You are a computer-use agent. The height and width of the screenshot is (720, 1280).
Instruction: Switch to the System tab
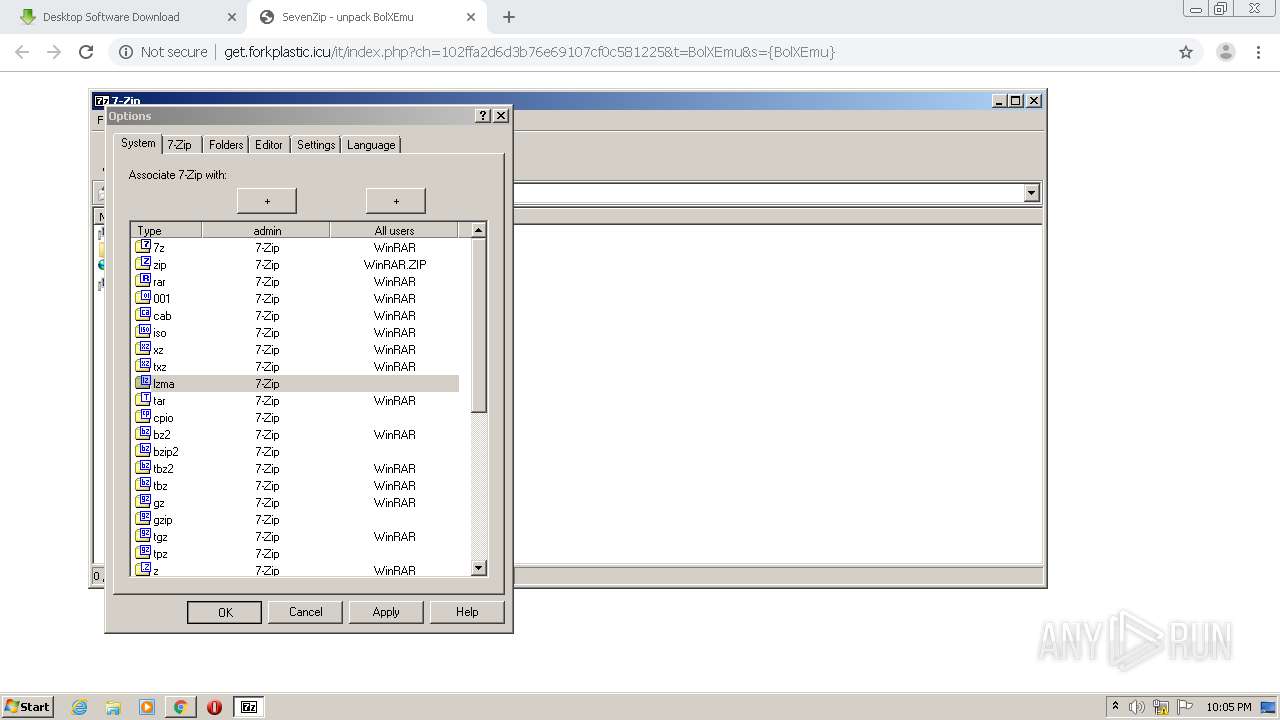pos(138,143)
